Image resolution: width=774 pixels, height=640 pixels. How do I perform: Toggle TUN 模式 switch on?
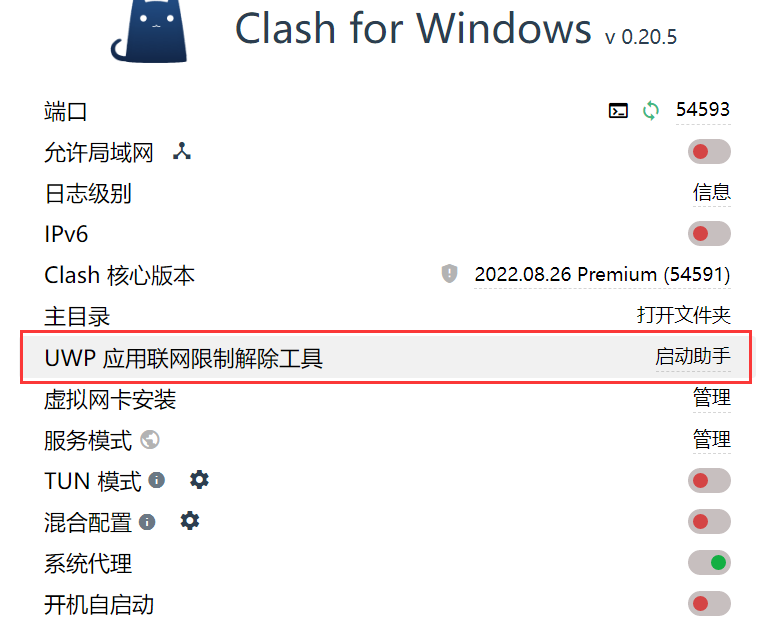(709, 481)
